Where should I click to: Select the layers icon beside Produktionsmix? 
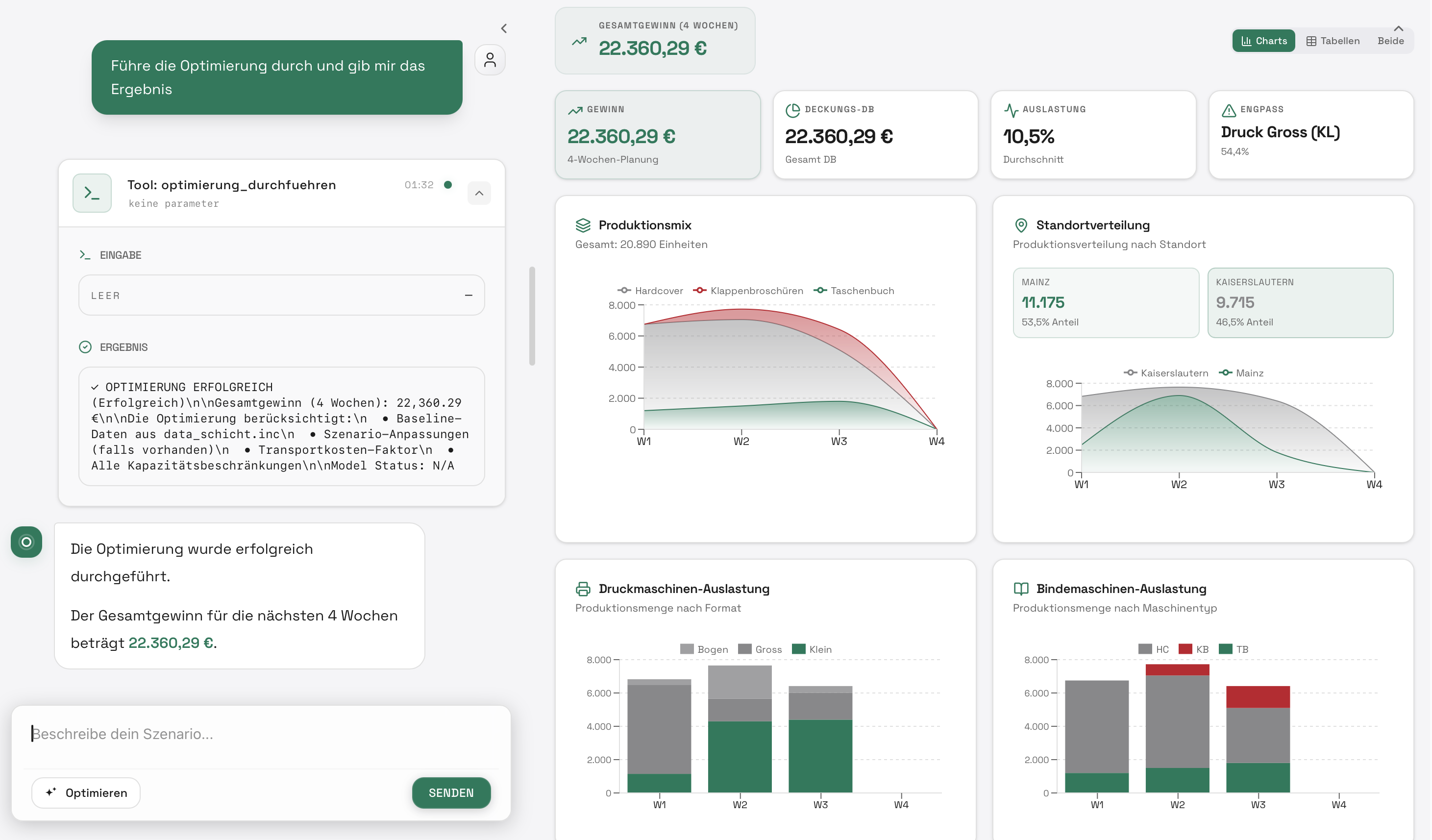[x=583, y=224]
